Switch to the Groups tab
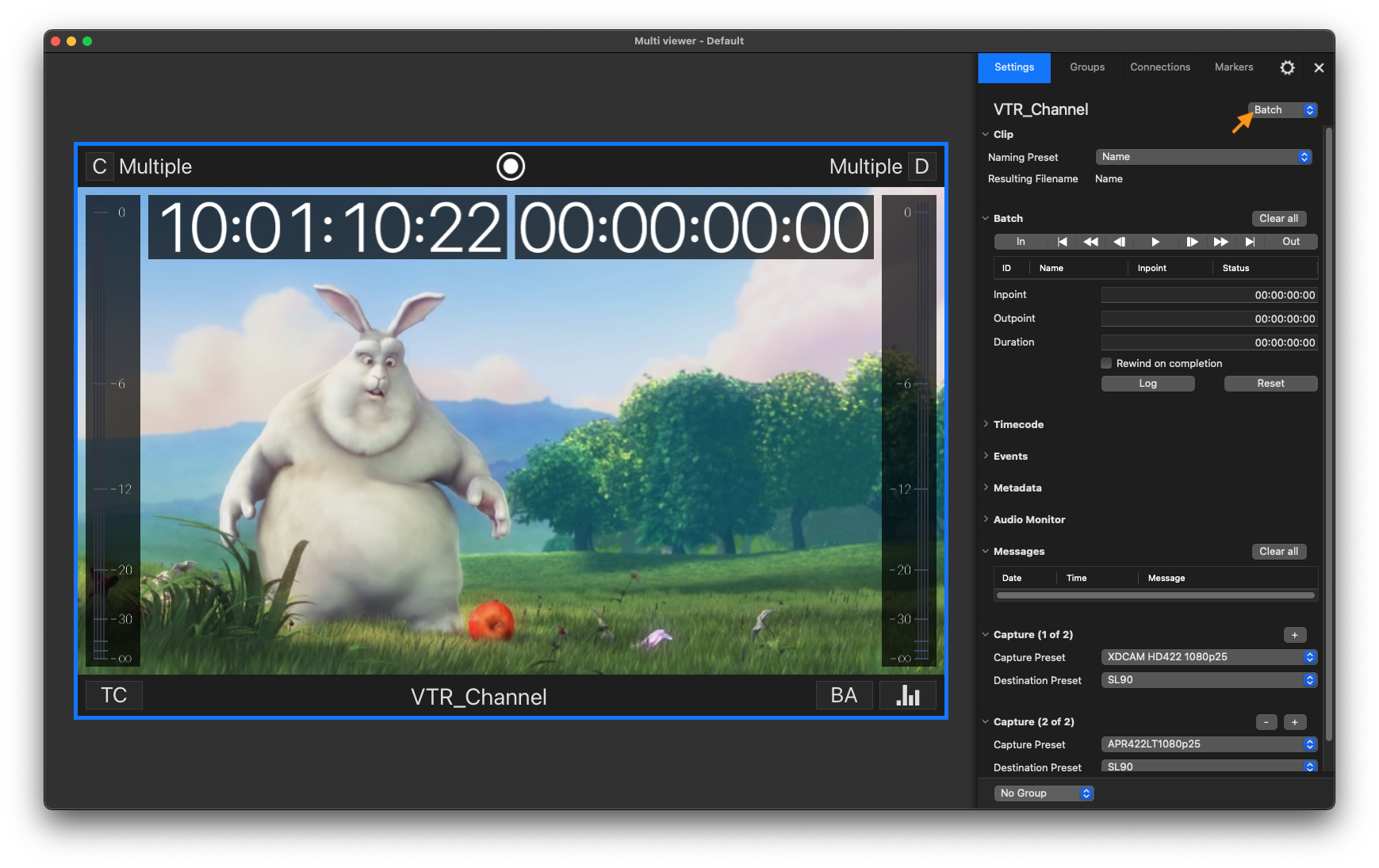This screenshot has width=1379, height=868. [1087, 68]
